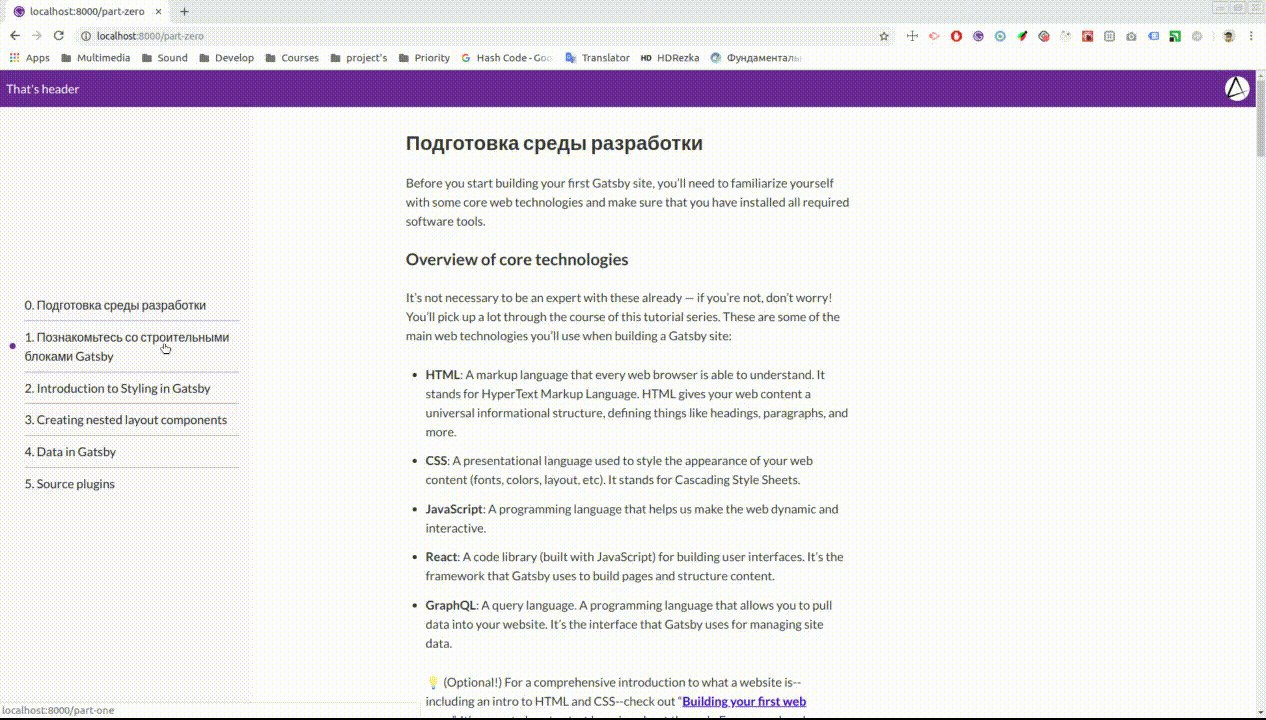Click the bold "HTML" list term

(x=443, y=375)
